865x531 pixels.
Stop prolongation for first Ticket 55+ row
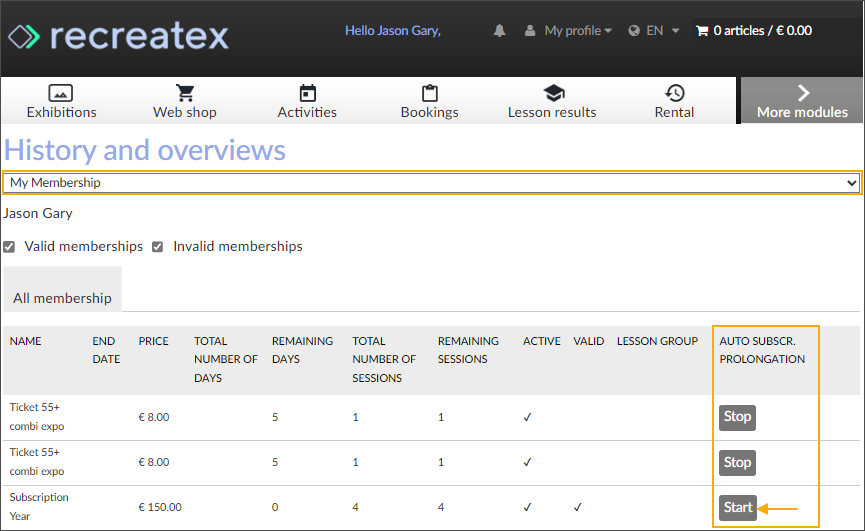(x=737, y=417)
